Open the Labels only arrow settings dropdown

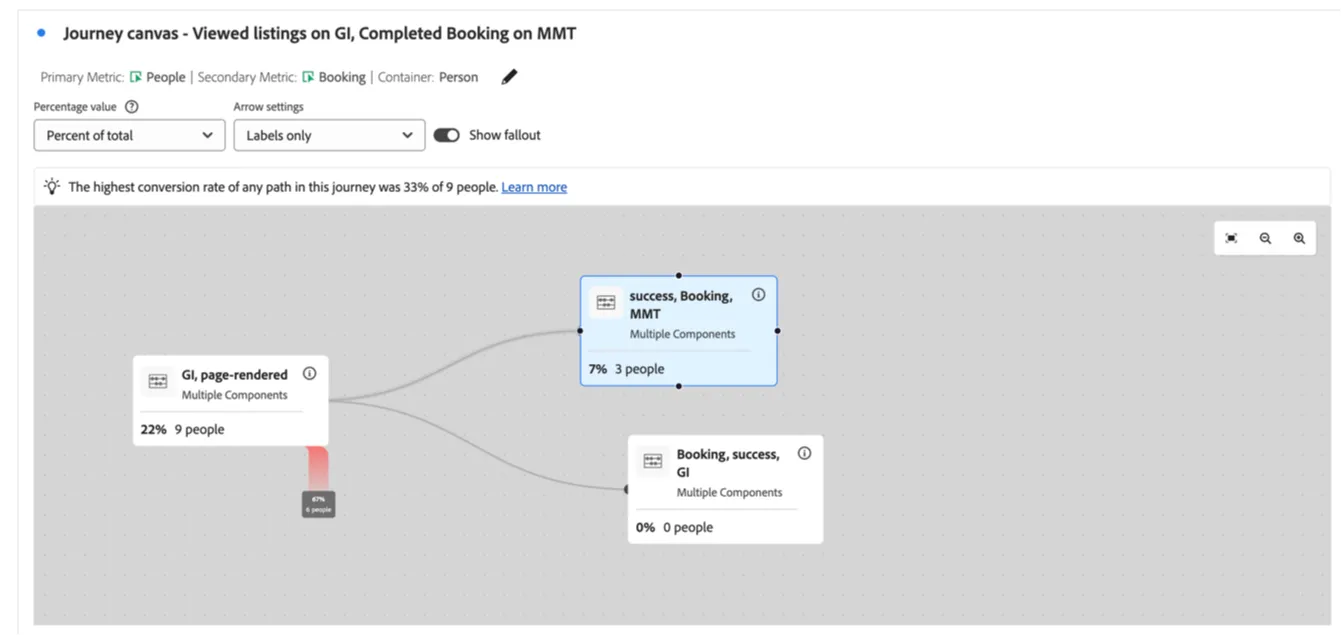(329, 135)
